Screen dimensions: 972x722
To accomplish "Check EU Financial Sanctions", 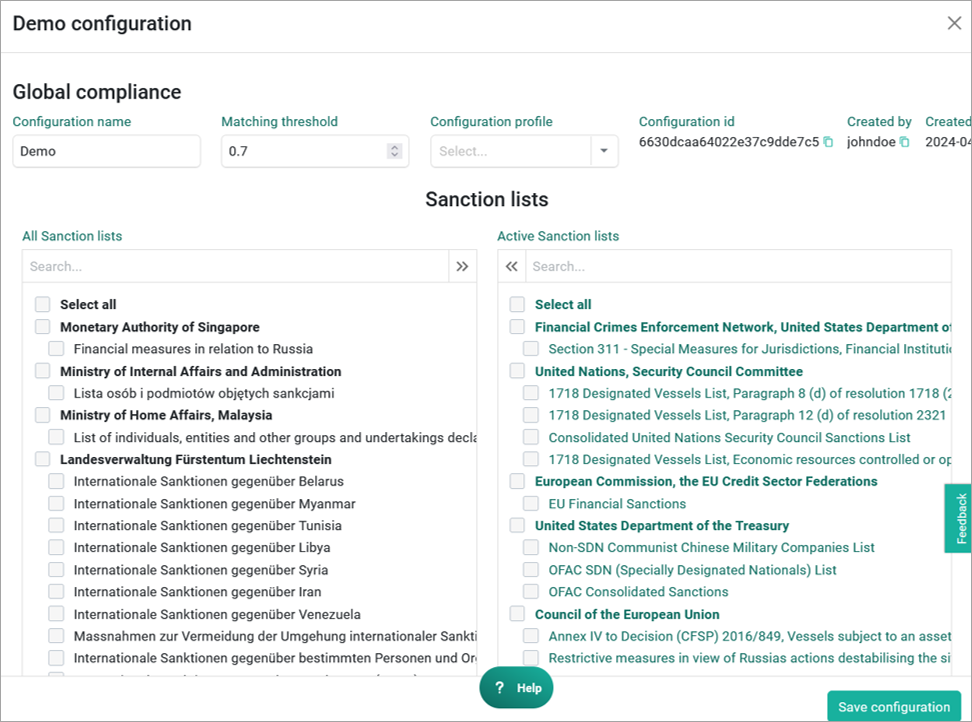I will [531, 503].
